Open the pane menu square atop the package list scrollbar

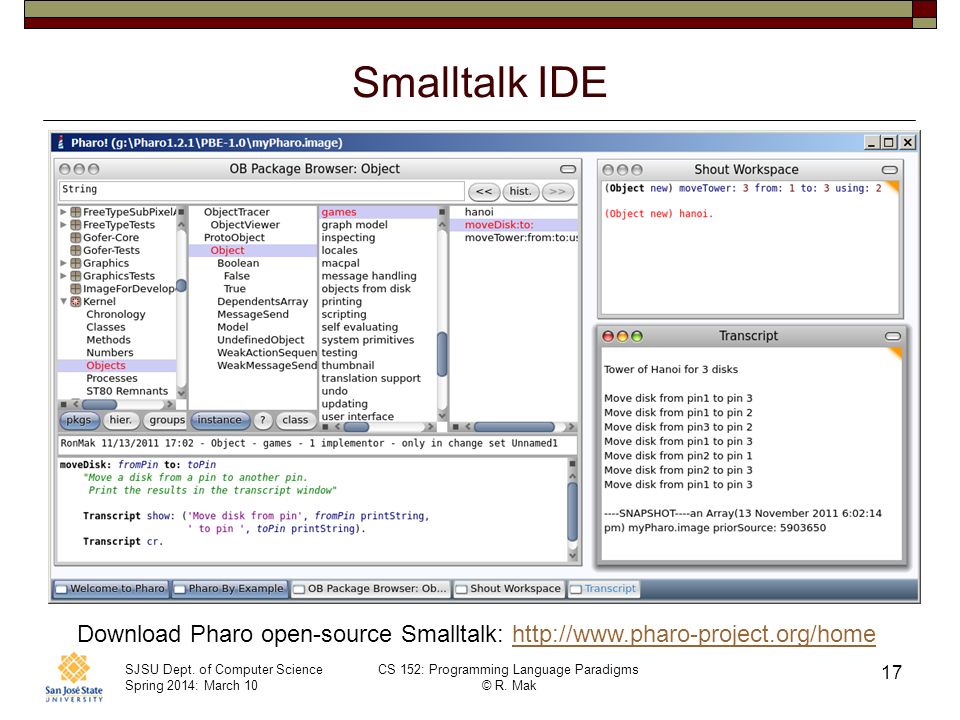[x=181, y=212]
